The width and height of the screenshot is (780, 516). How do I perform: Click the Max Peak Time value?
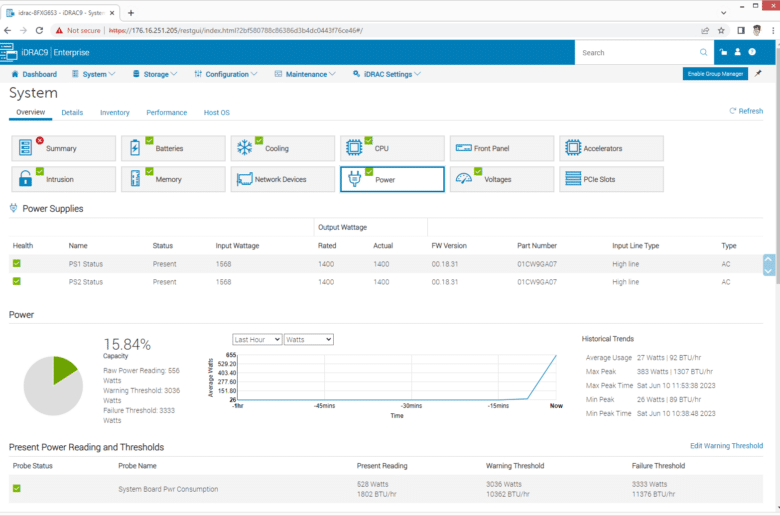[x=676, y=386]
